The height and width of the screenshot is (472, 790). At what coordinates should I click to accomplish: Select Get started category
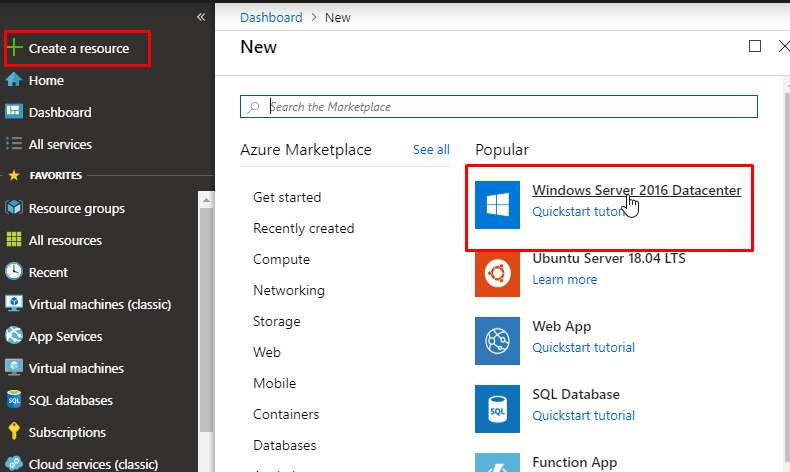click(x=287, y=197)
